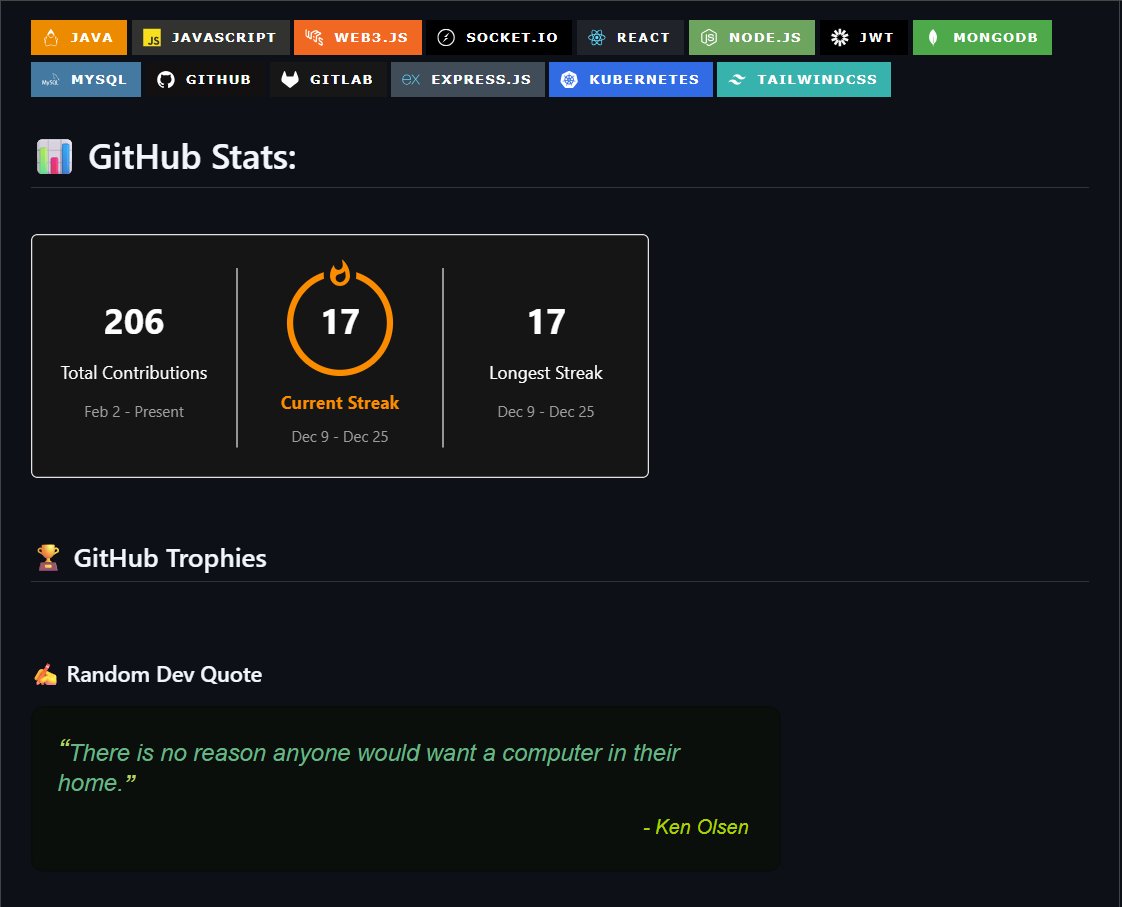Click the Longest Streak label
1122x907 pixels.
(x=546, y=373)
